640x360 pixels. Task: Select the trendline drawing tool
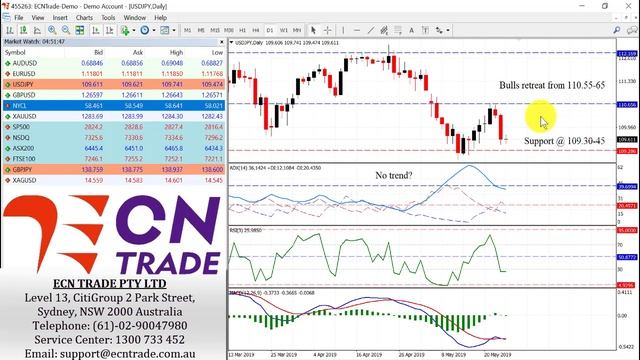371,30
